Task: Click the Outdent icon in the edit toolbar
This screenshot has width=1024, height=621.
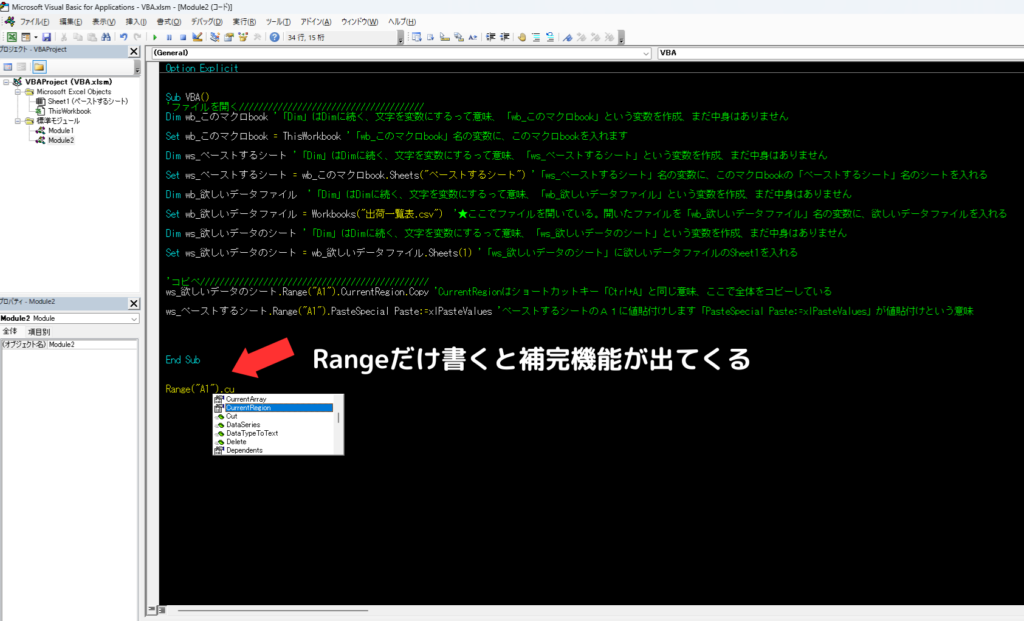Action: click(x=505, y=37)
